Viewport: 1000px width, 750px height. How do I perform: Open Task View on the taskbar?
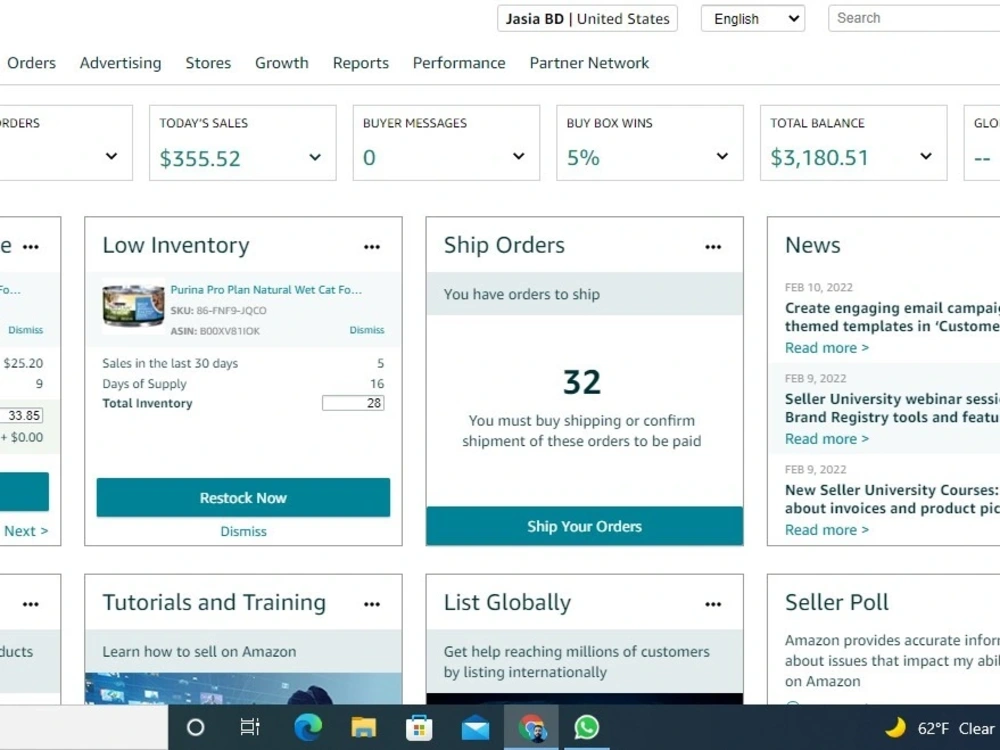pyautogui.click(x=249, y=727)
